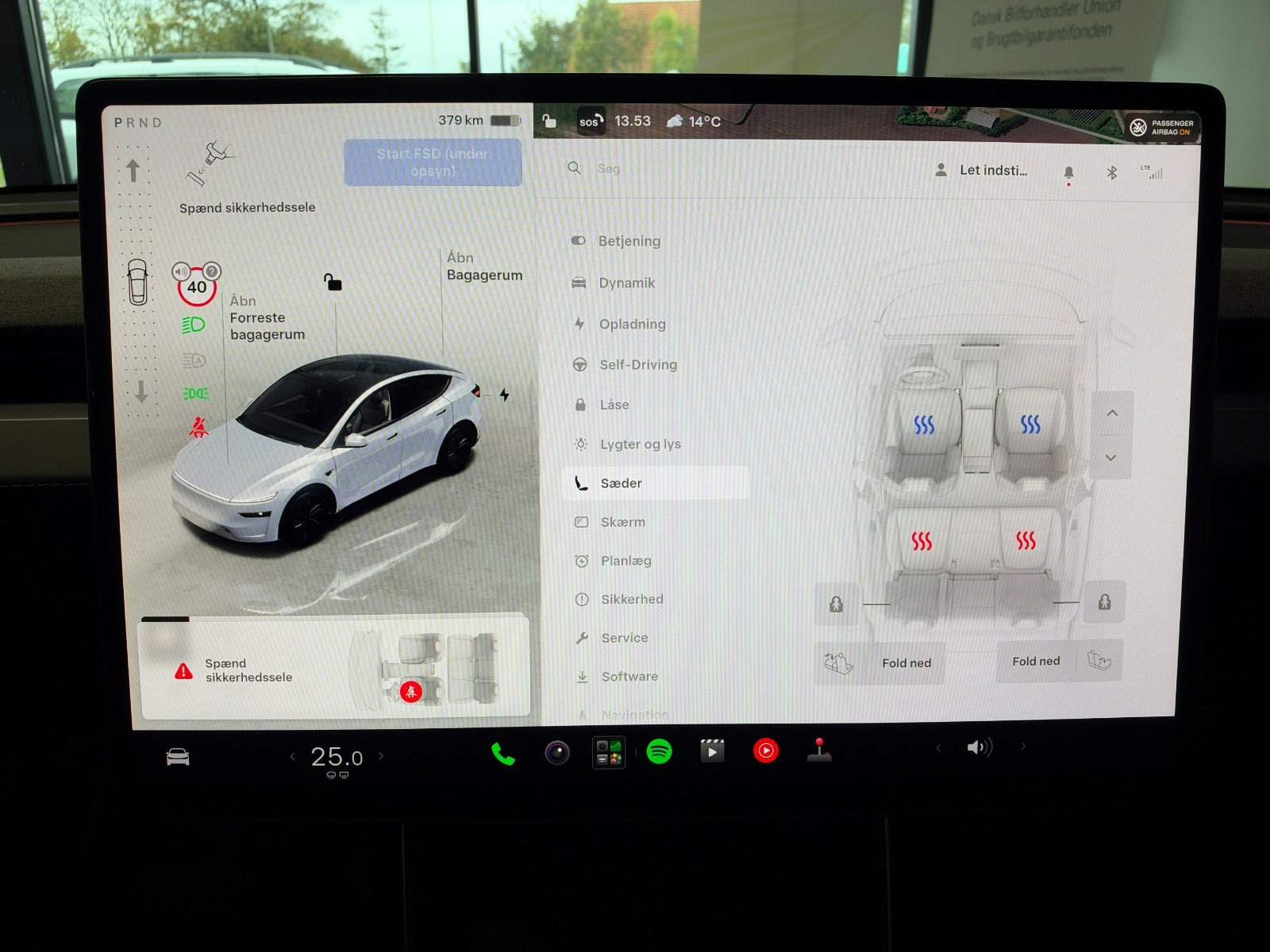Open the phone app in dock
This screenshot has height=952, width=1270.
(503, 753)
